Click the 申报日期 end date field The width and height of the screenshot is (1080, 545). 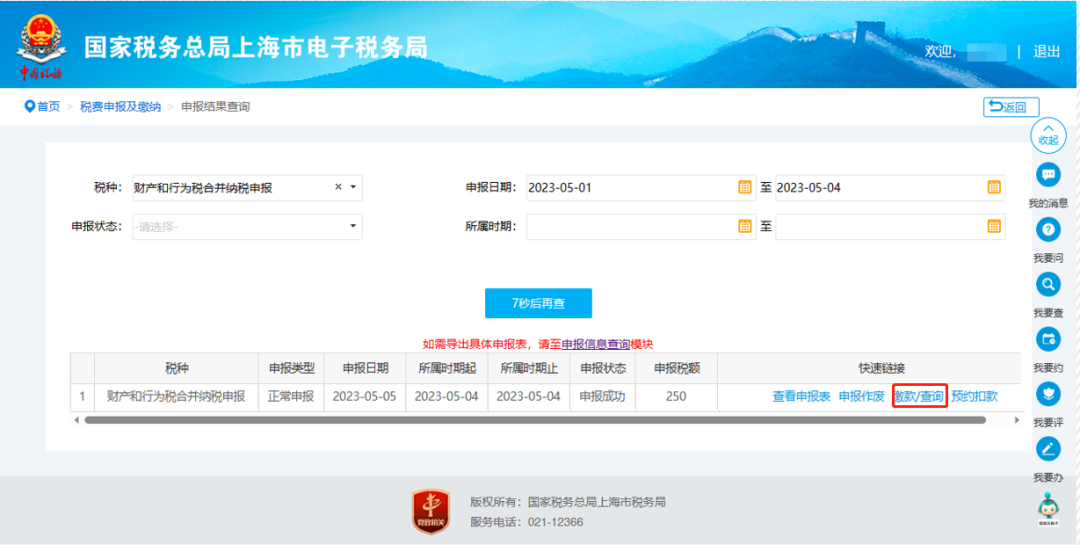pos(890,187)
